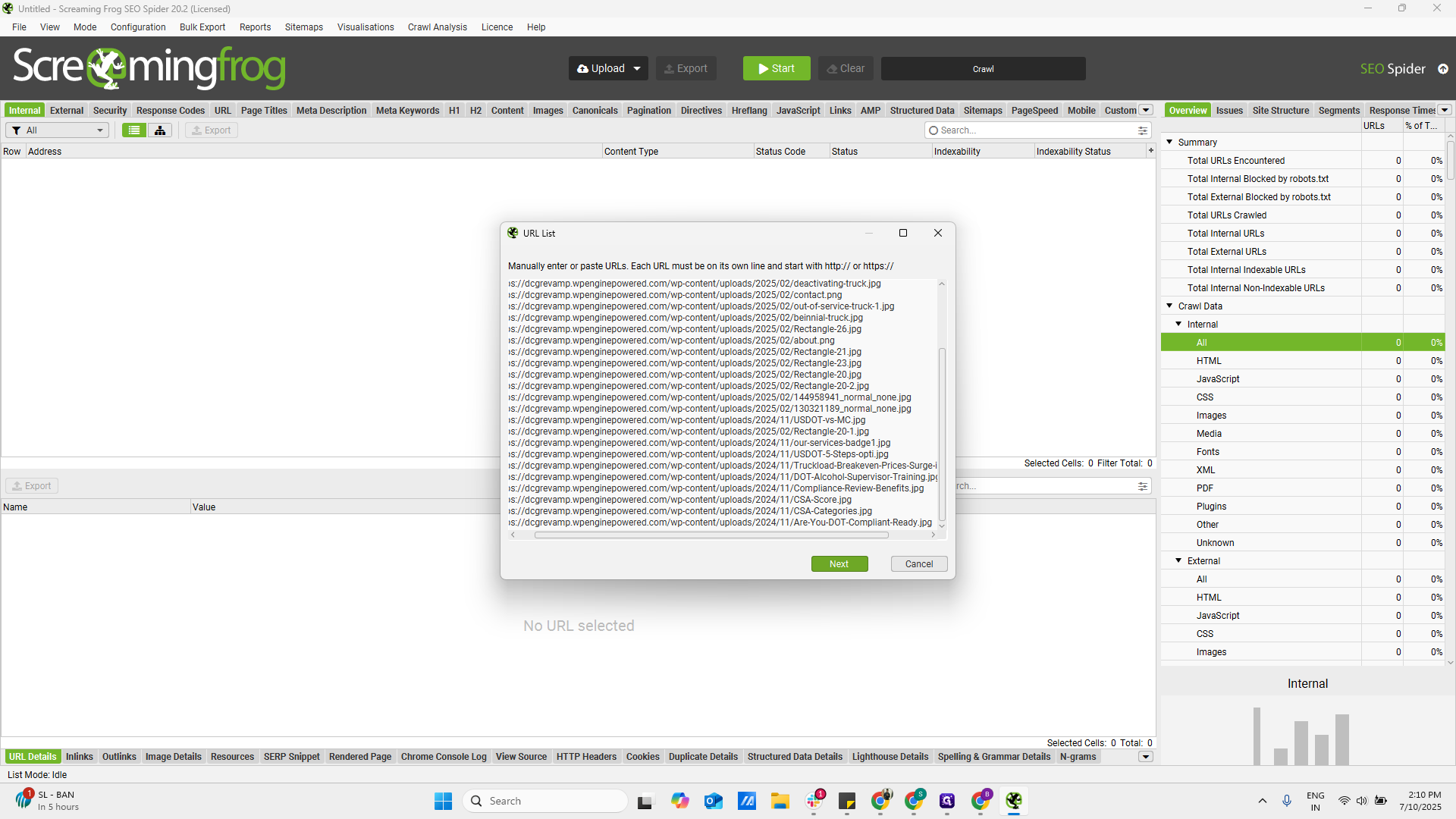This screenshot has height=819, width=1456.
Task: Collapse the Summary section
Action: [x=1170, y=142]
